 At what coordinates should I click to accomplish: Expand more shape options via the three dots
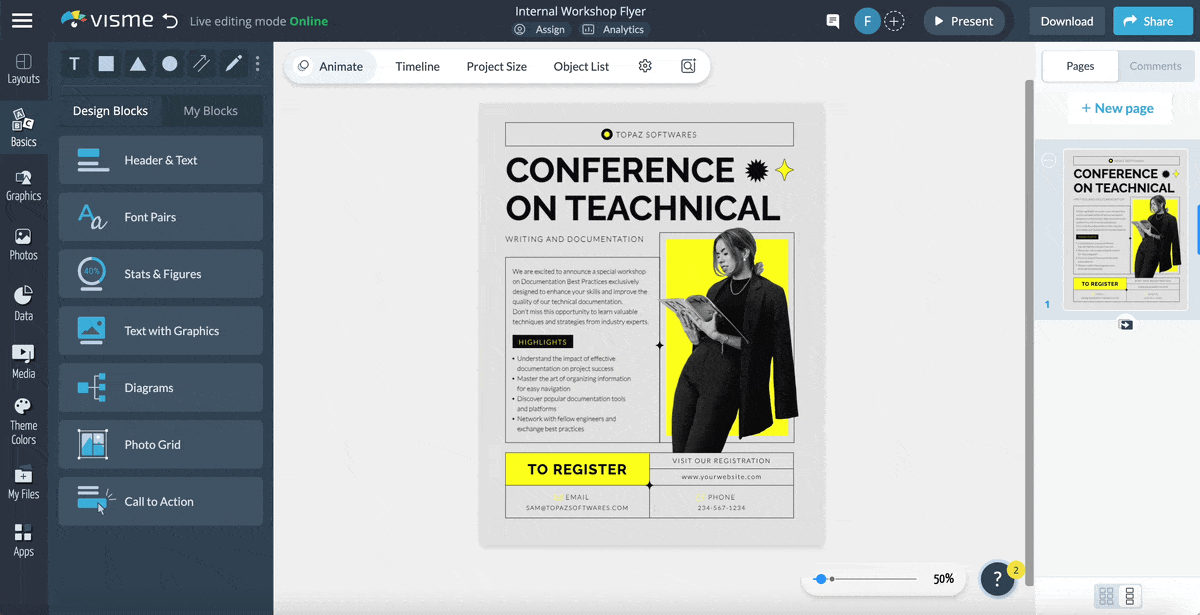coord(257,63)
